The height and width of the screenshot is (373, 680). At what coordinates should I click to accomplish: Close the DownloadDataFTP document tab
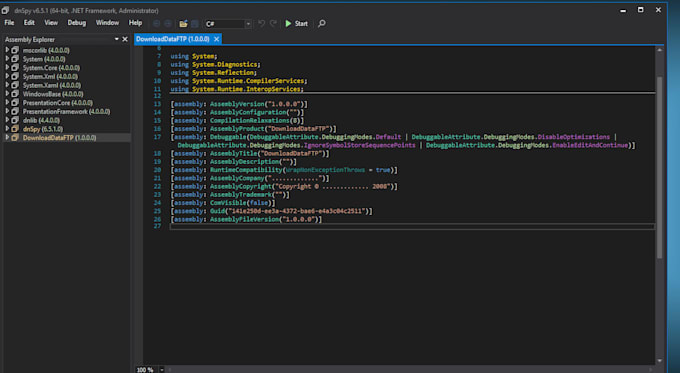click(x=216, y=39)
